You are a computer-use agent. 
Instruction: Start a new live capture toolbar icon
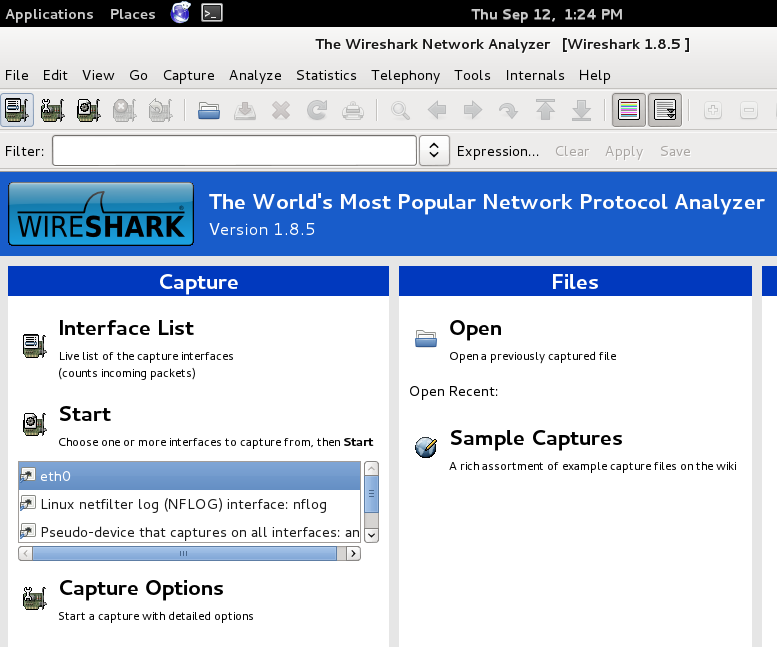coord(88,110)
